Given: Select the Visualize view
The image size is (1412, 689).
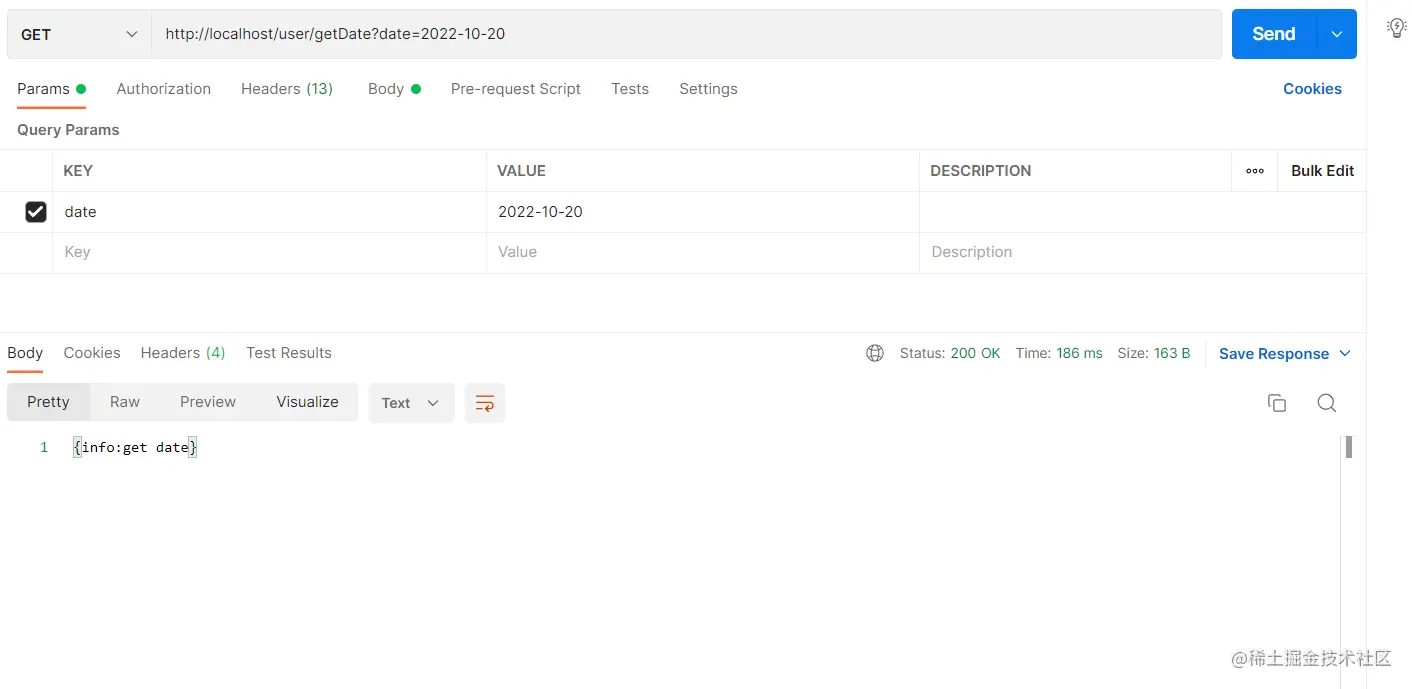Looking at the screenshot, I should pos(307,402).
